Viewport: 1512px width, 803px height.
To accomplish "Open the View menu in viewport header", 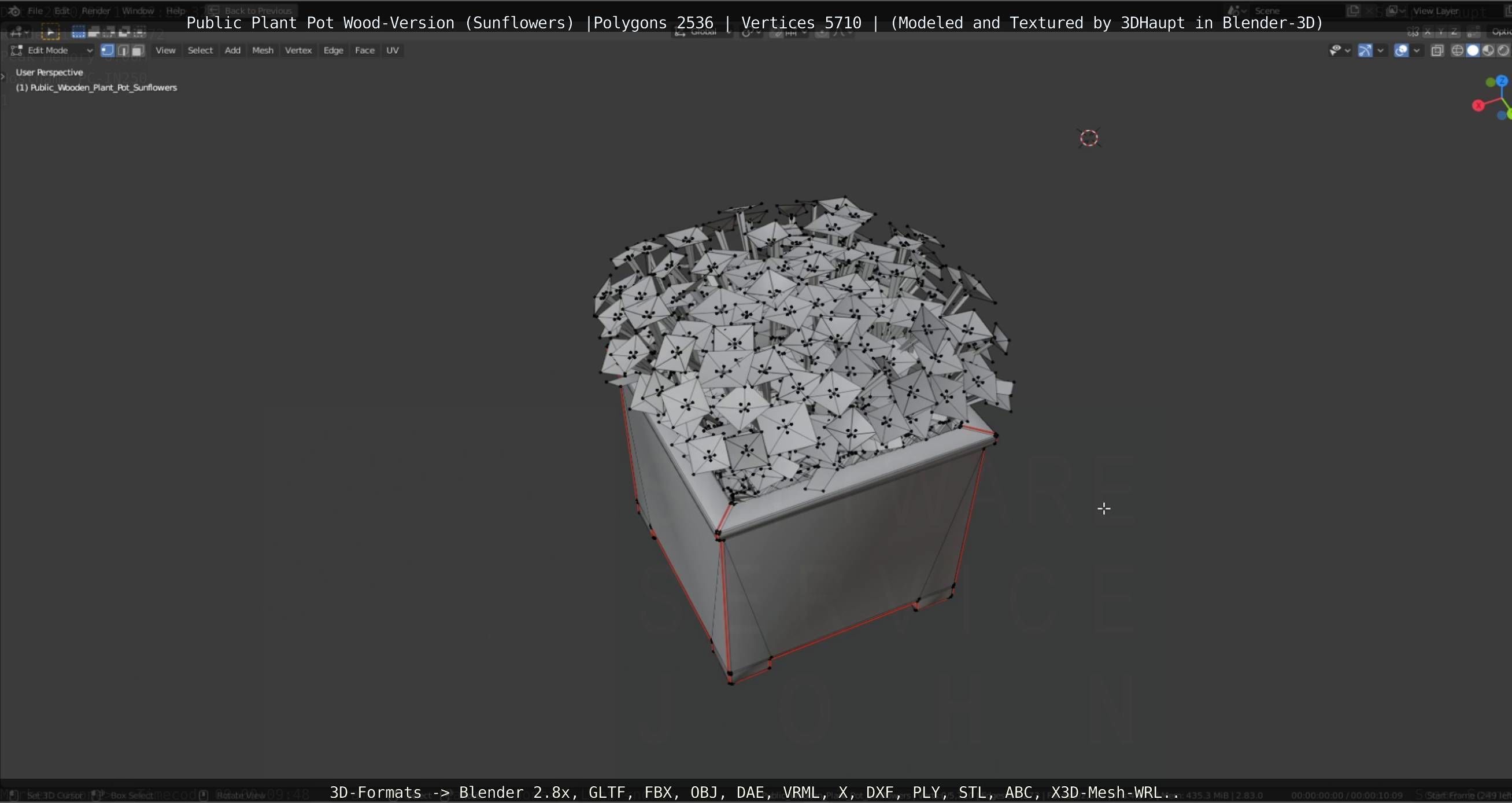I will 165,50.
